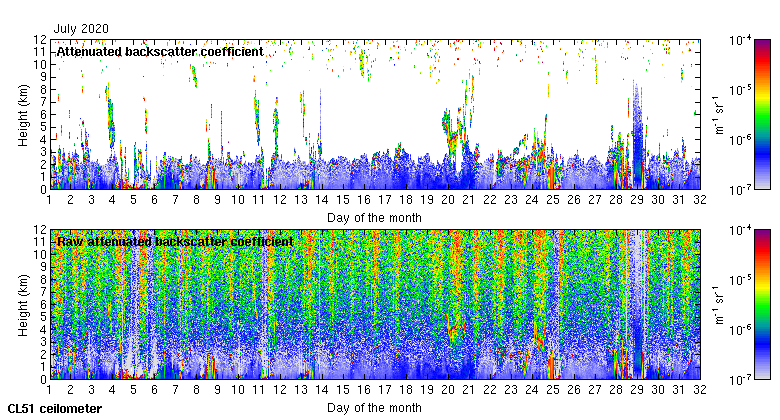Viewport: 780px width, 420px height.
Task: Click the 10⁻⁷ tick of the upper colorbar
Action: click(740, 190)
